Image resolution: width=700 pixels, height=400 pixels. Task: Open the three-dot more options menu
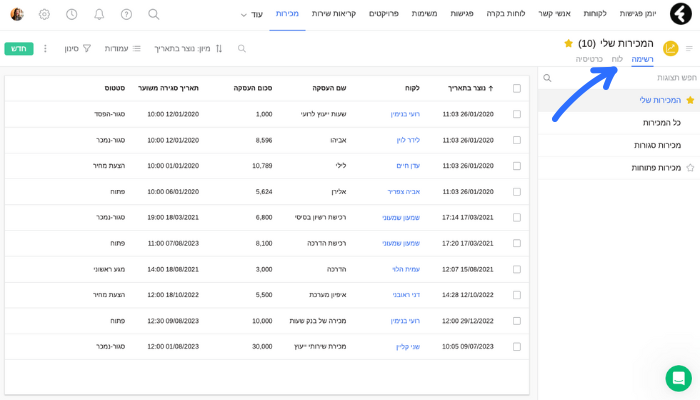coord(45,48)
